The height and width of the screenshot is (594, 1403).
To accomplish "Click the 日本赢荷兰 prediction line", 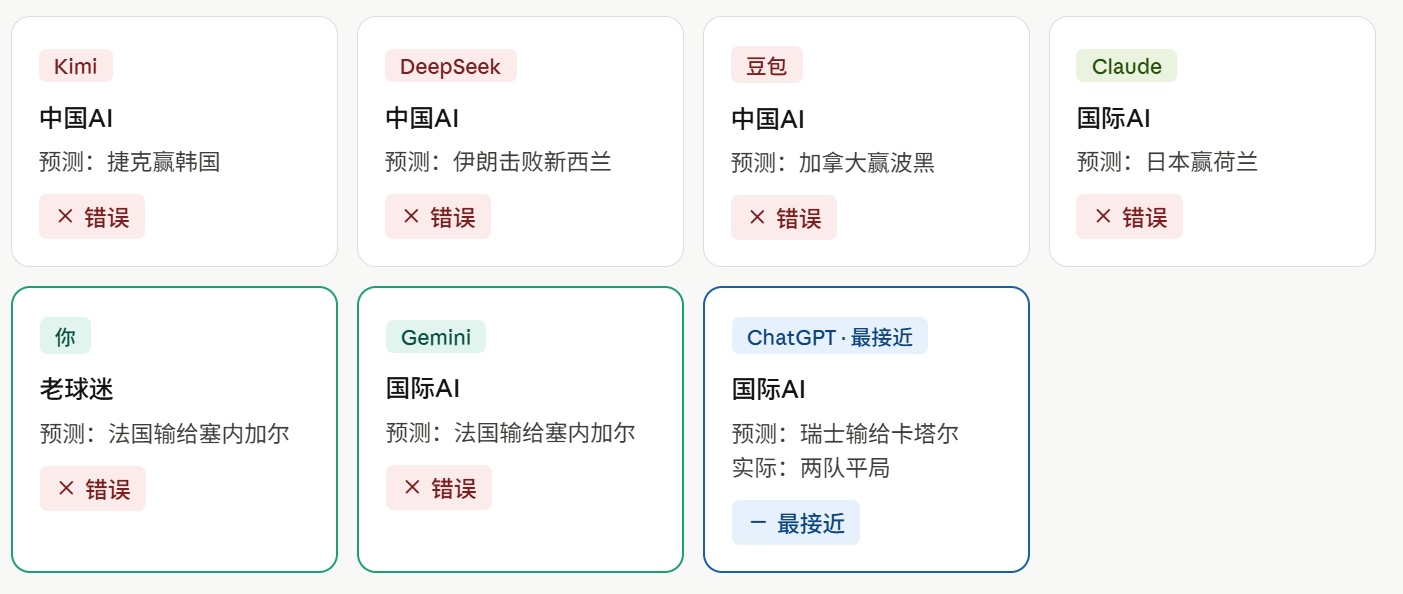I will (x=1167, y=162).
